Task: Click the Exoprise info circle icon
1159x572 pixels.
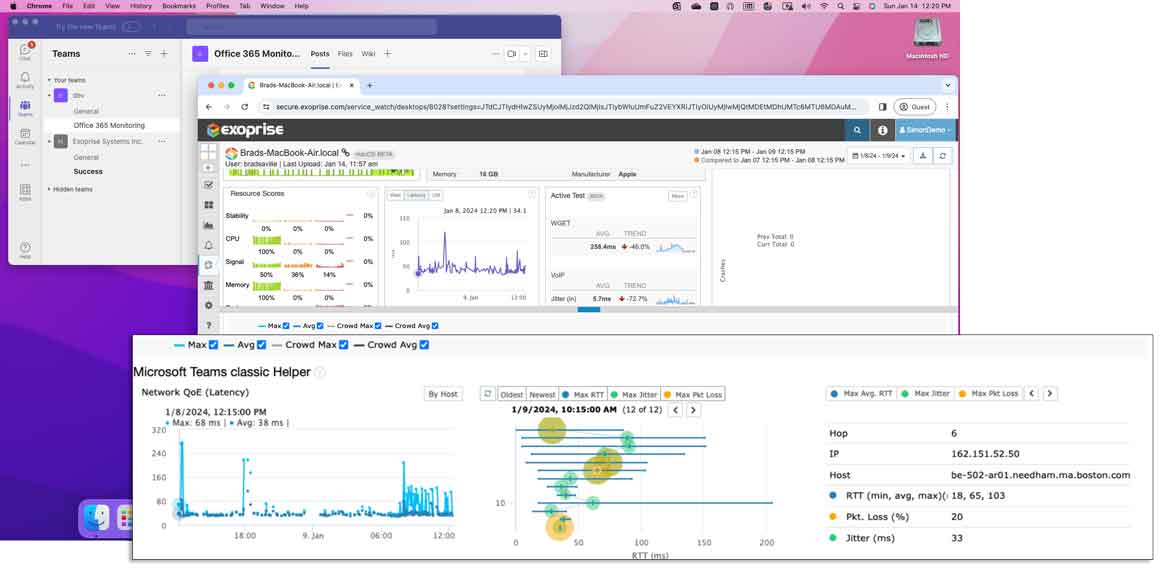Action: click(882, 130)
